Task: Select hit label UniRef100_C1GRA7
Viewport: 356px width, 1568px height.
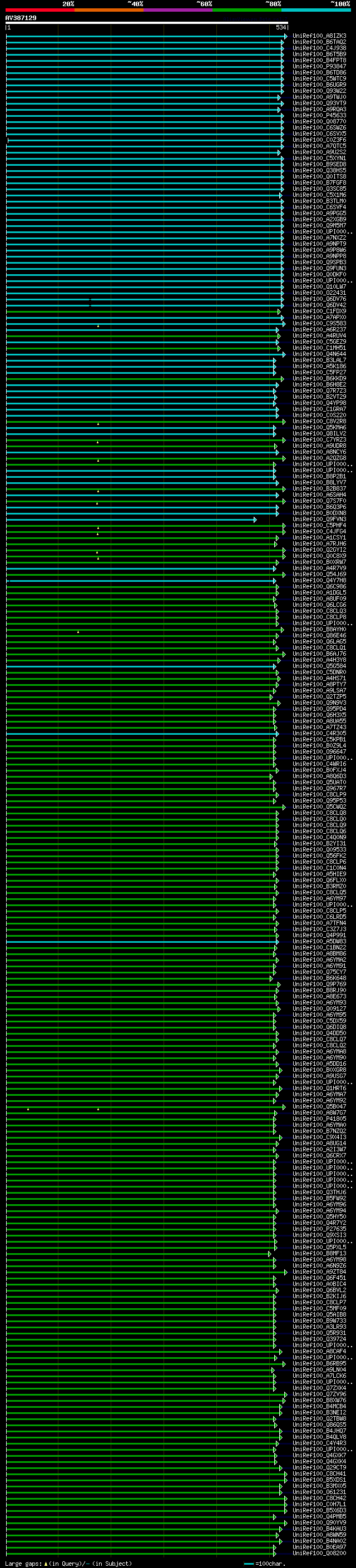Action: click(x=319, y=409)
